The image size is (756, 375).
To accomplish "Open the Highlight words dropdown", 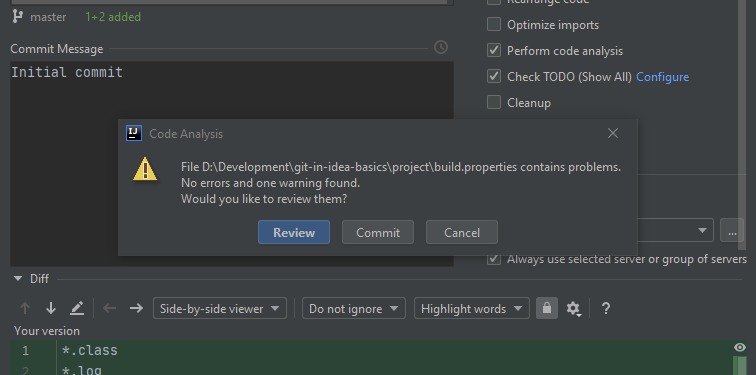I will [x=472, y=308].
